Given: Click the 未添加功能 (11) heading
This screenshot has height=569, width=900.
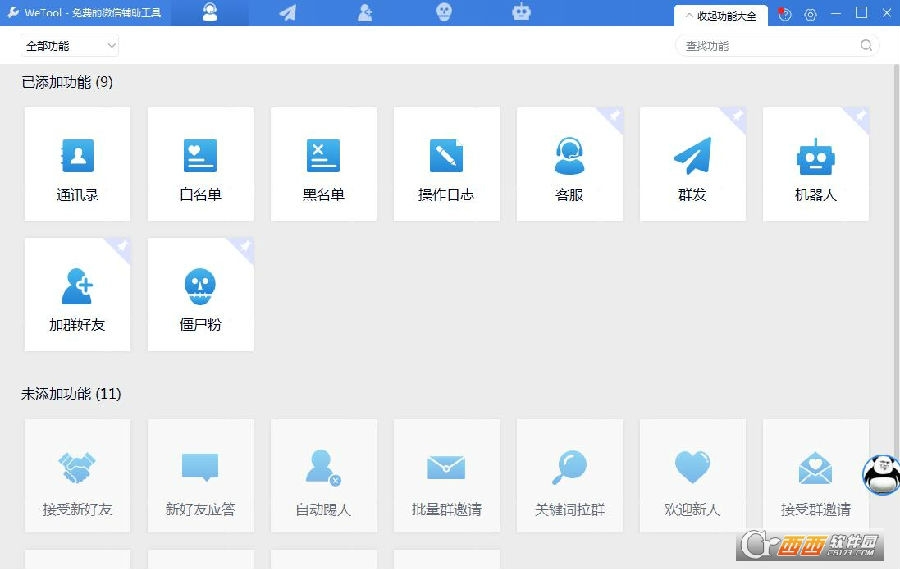Looking at the screenshot, I should click(x=71, y=394).
